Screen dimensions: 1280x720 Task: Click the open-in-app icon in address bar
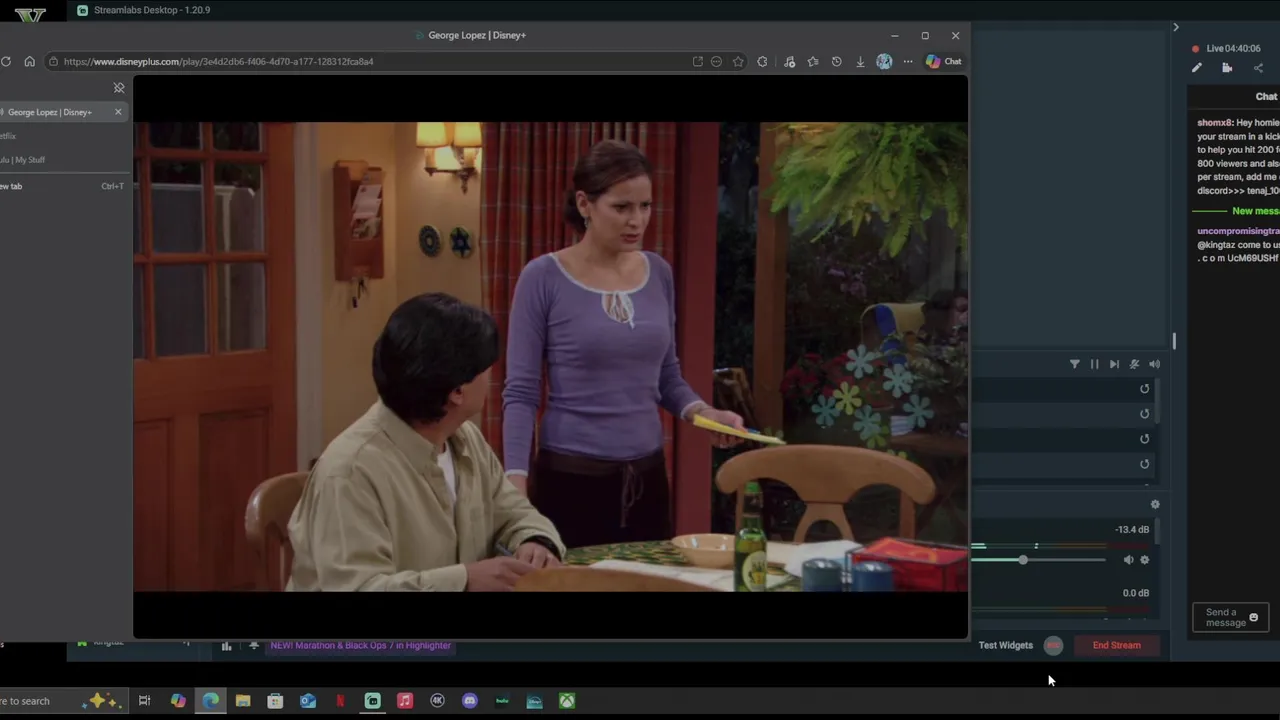tap(697, 61)
